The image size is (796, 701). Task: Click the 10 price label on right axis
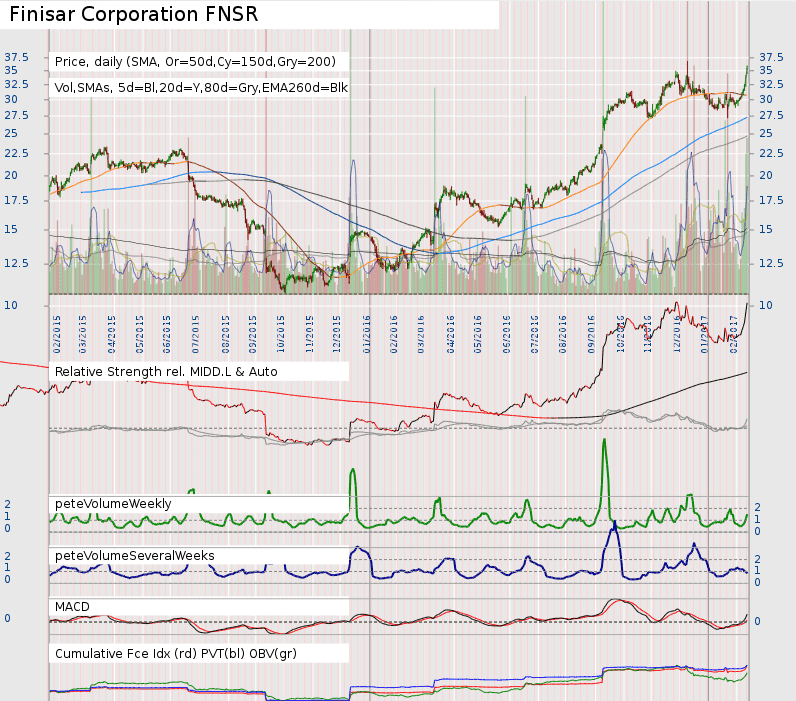pyautogui.click(x=766, y=306)
